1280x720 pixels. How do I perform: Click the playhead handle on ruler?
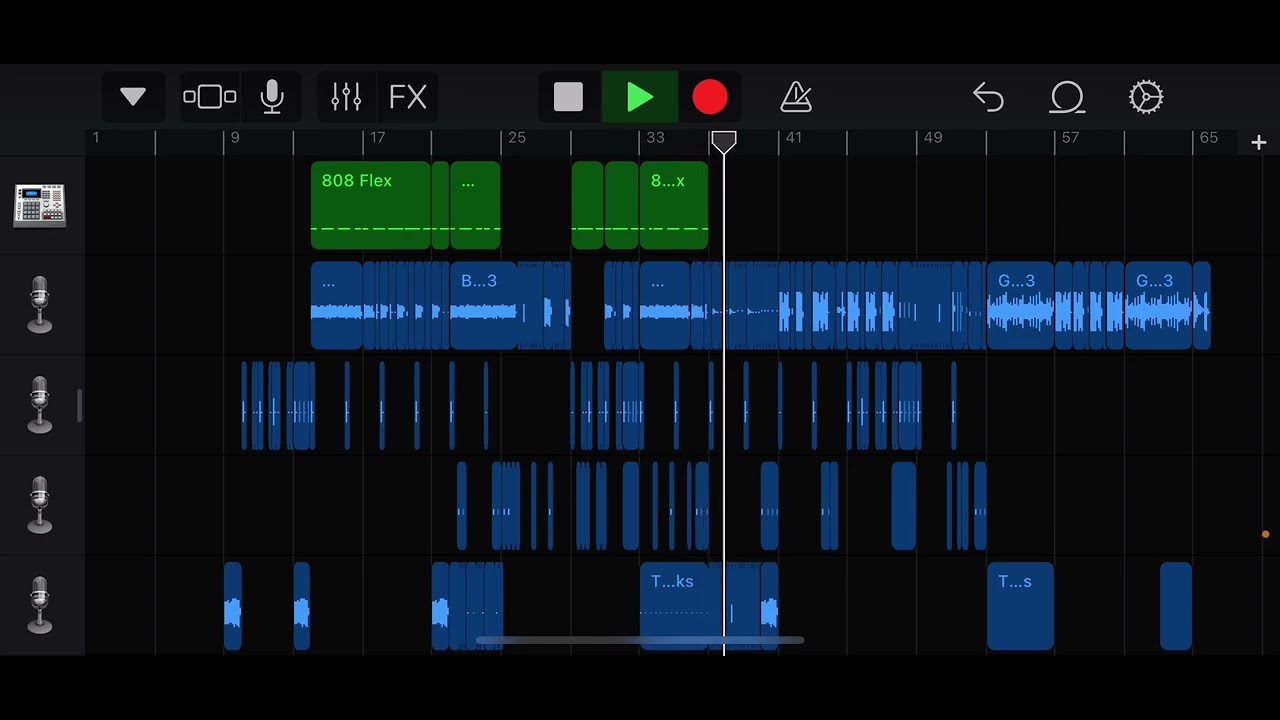point(724,143)
